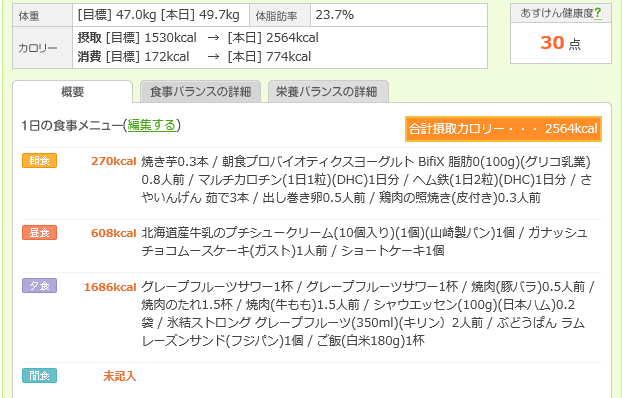Switch to 食事バランスの詳細 tab
The image size is (622, 398).
pyautogui.click(x=200, y=92)
